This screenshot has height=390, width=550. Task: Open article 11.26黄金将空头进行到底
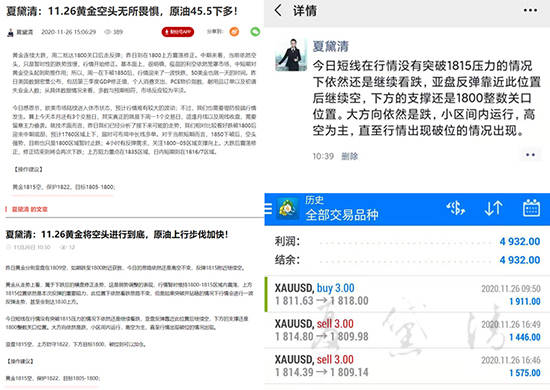coord(117,234)
